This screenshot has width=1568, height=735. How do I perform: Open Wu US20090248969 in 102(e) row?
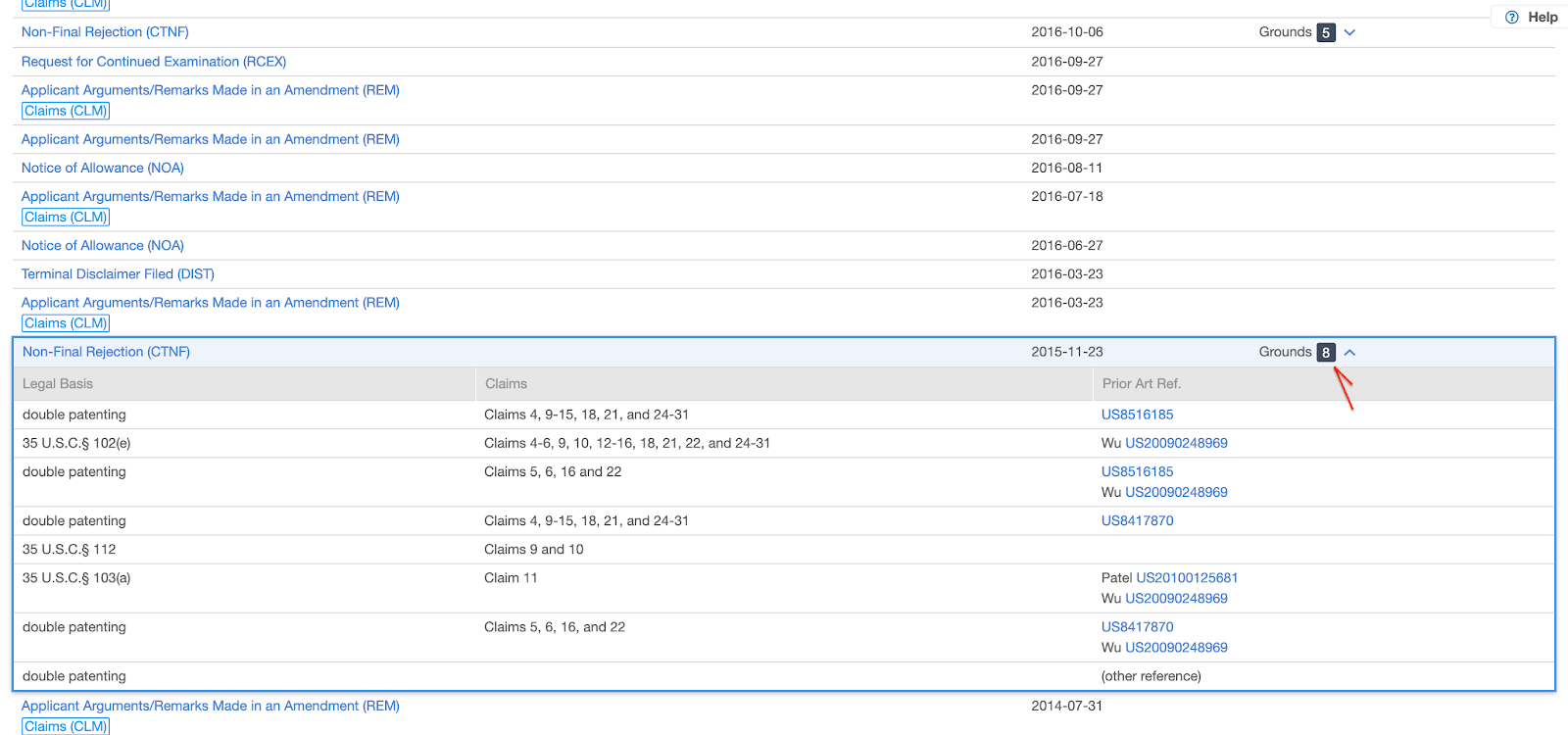click(x=1176, y=443)
